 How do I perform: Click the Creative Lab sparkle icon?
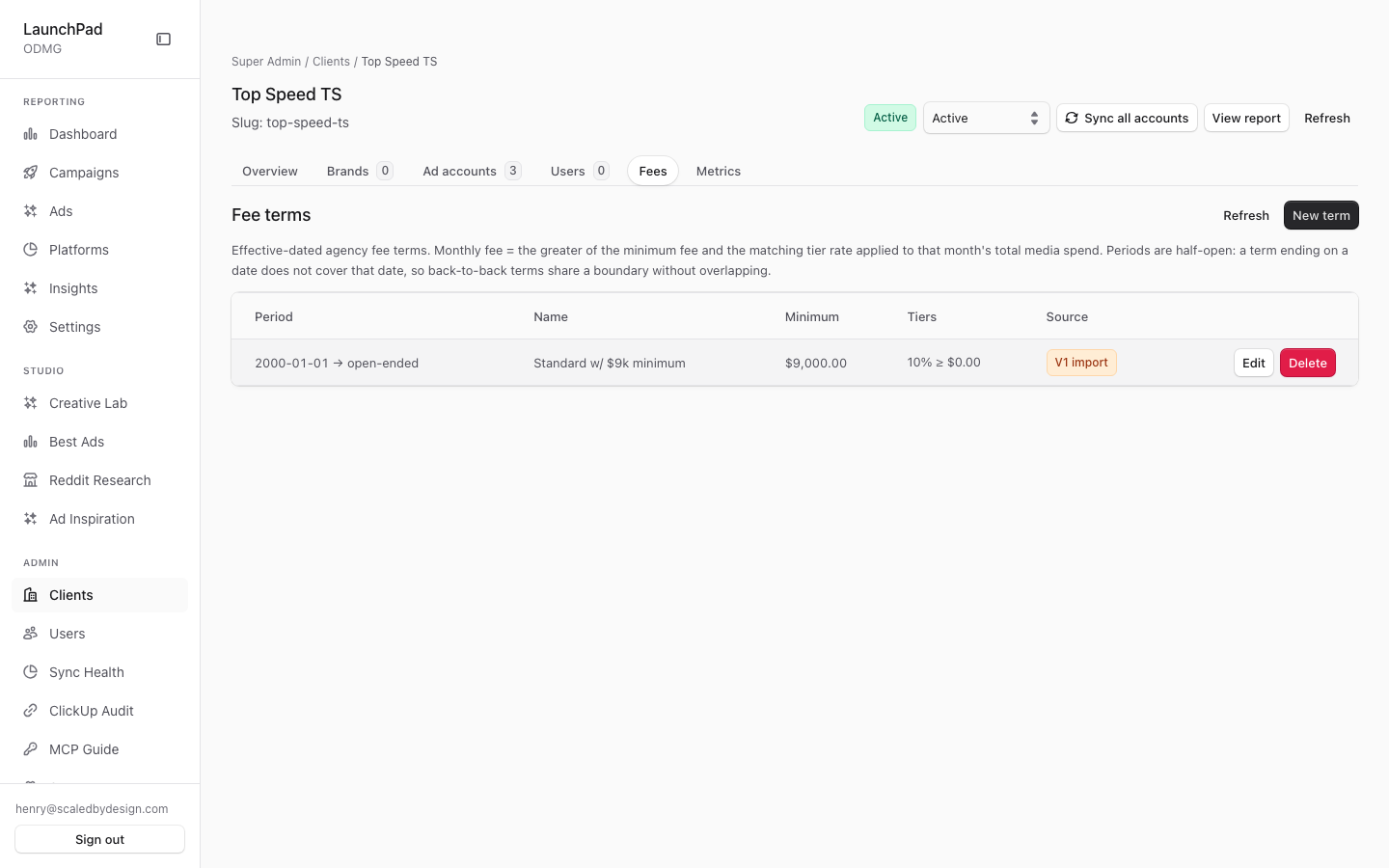tap(31, 403)
